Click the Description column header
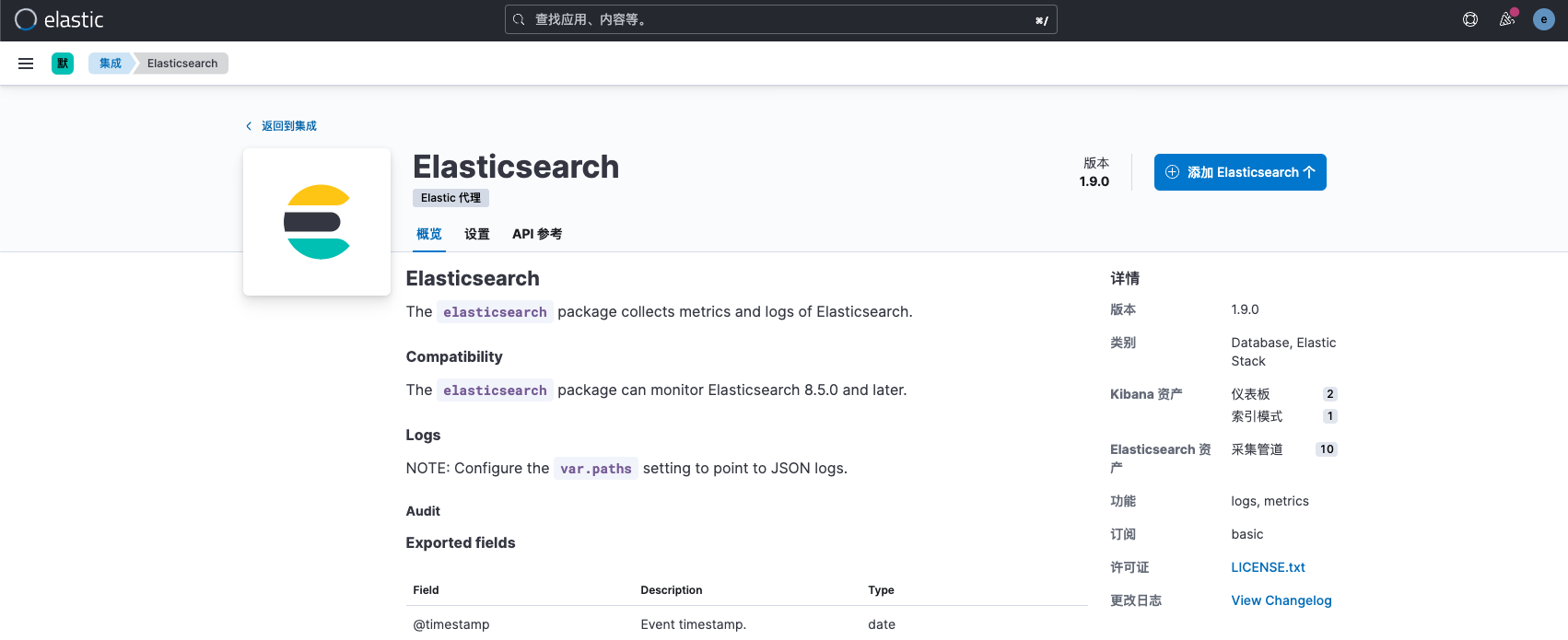Screen dimensions: 1568x640 [x=672, y=590]
